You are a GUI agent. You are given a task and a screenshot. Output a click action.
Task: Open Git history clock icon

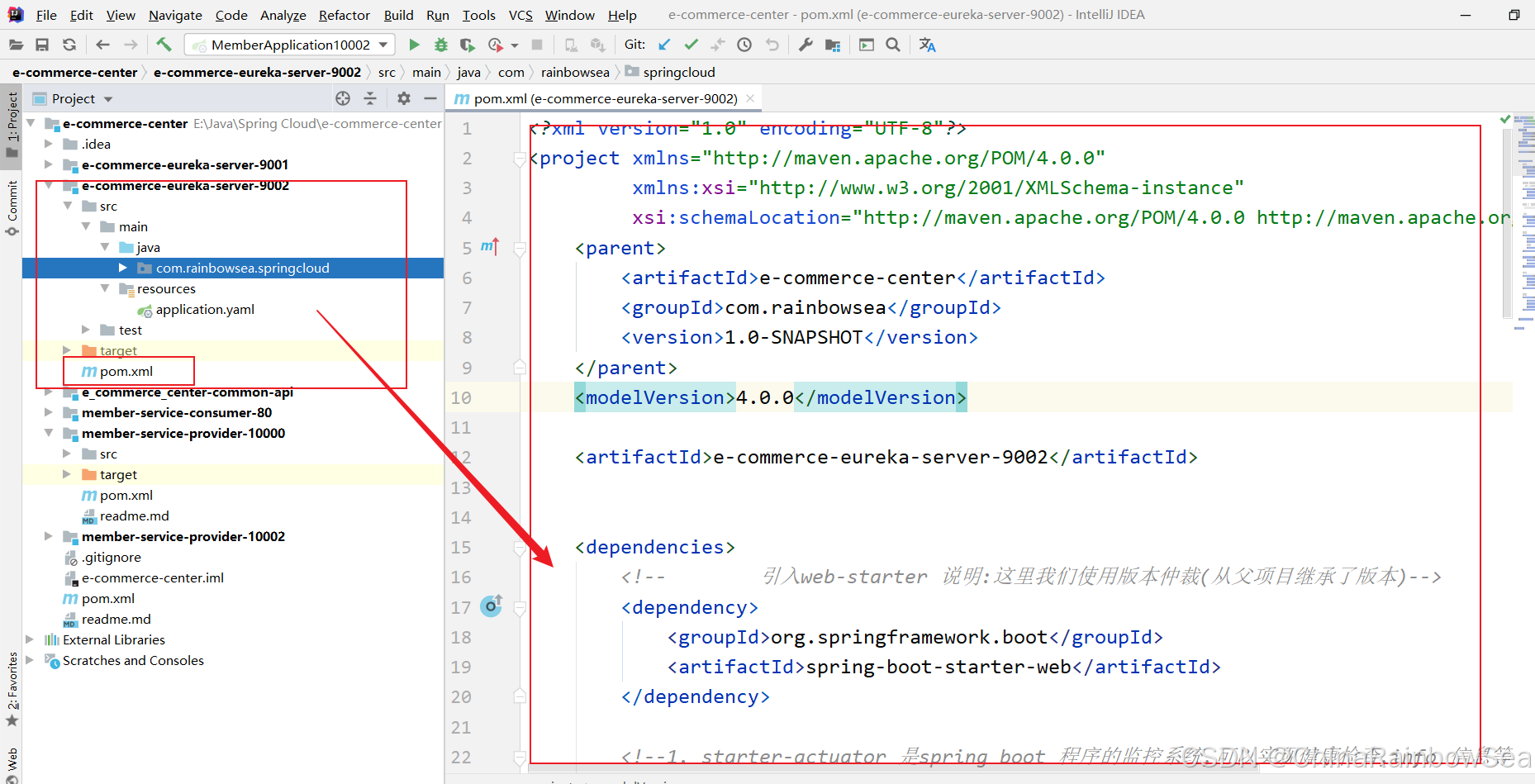click(744, 45)
